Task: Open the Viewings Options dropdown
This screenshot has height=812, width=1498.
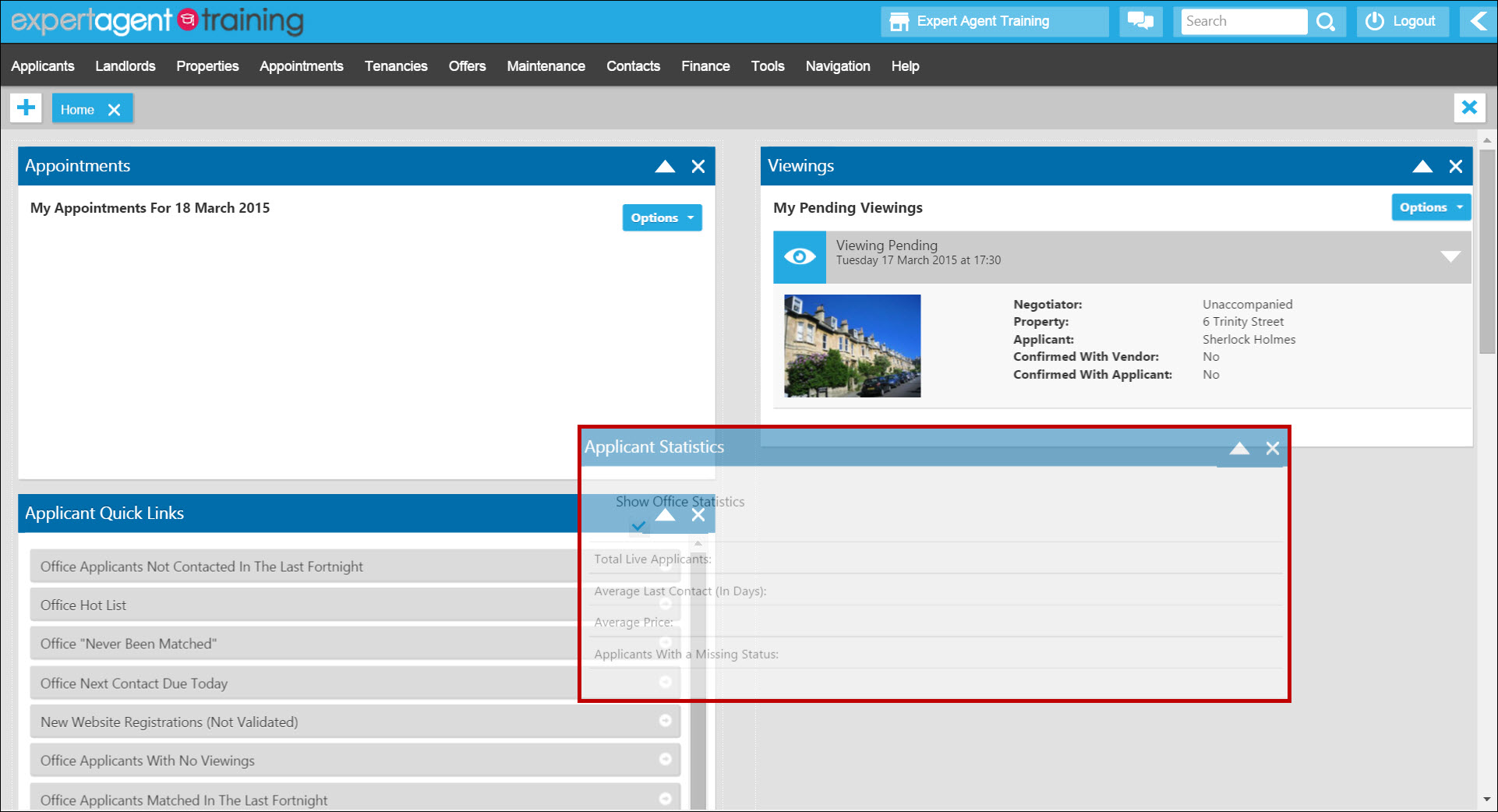Action: pos(1431,207)
